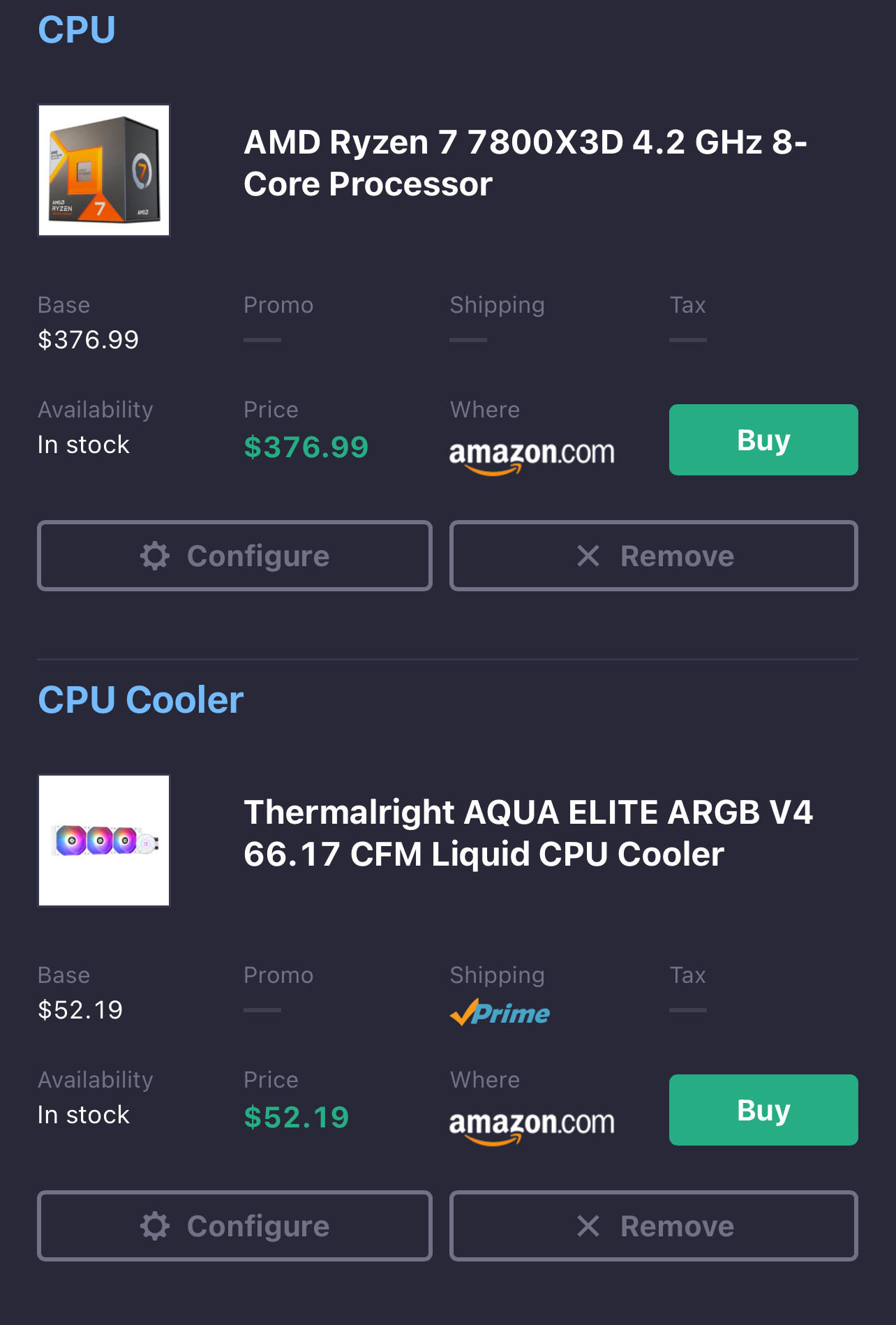This screenshot has width=896, height=1325.
Task: Click the Configure label for the CPU
Action: pyautogui.click(x=258, y=556)
